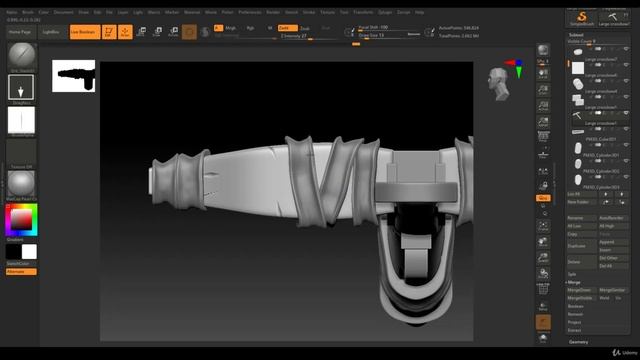Screen dimensions: 640x360
Task: Click the MergeDown button
Action: (x=582, y=290)
